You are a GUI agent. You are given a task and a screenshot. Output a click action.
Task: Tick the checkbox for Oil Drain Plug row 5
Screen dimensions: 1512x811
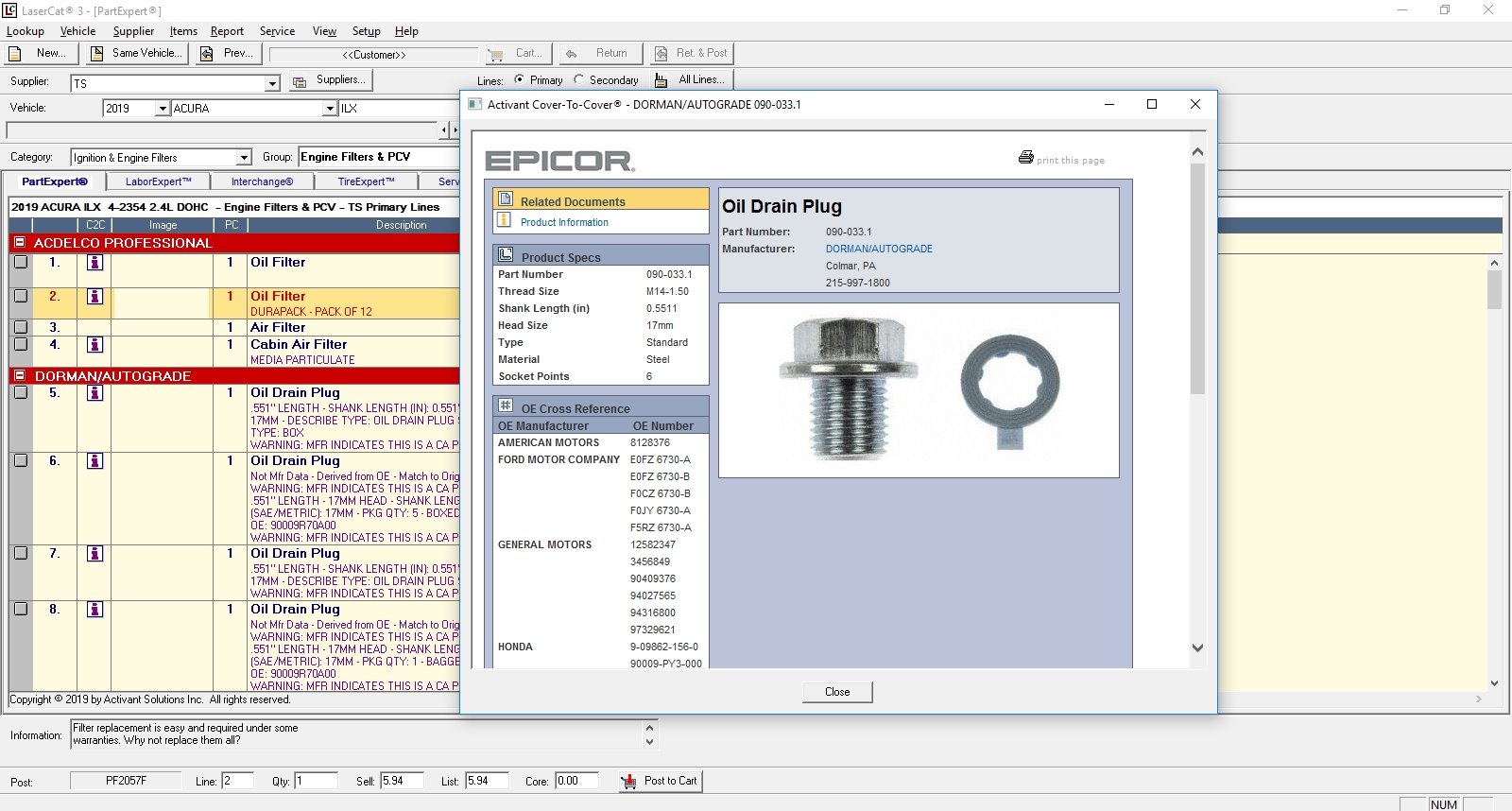(x=21, y=393)
